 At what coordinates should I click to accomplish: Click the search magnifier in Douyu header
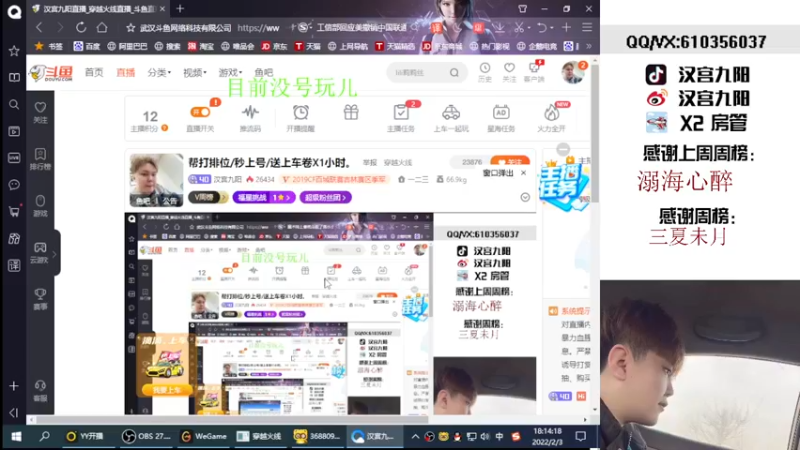tap(454, 73)
